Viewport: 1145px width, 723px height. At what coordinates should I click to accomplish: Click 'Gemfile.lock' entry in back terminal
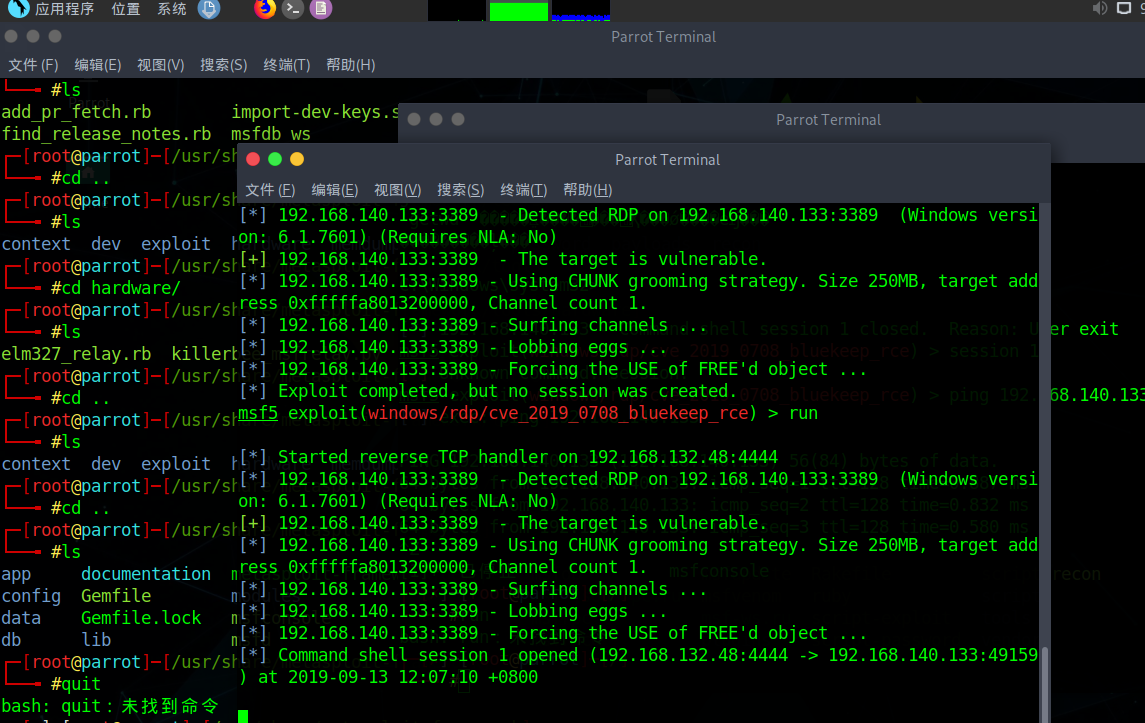pyautogui.click(x=141, y=618)
